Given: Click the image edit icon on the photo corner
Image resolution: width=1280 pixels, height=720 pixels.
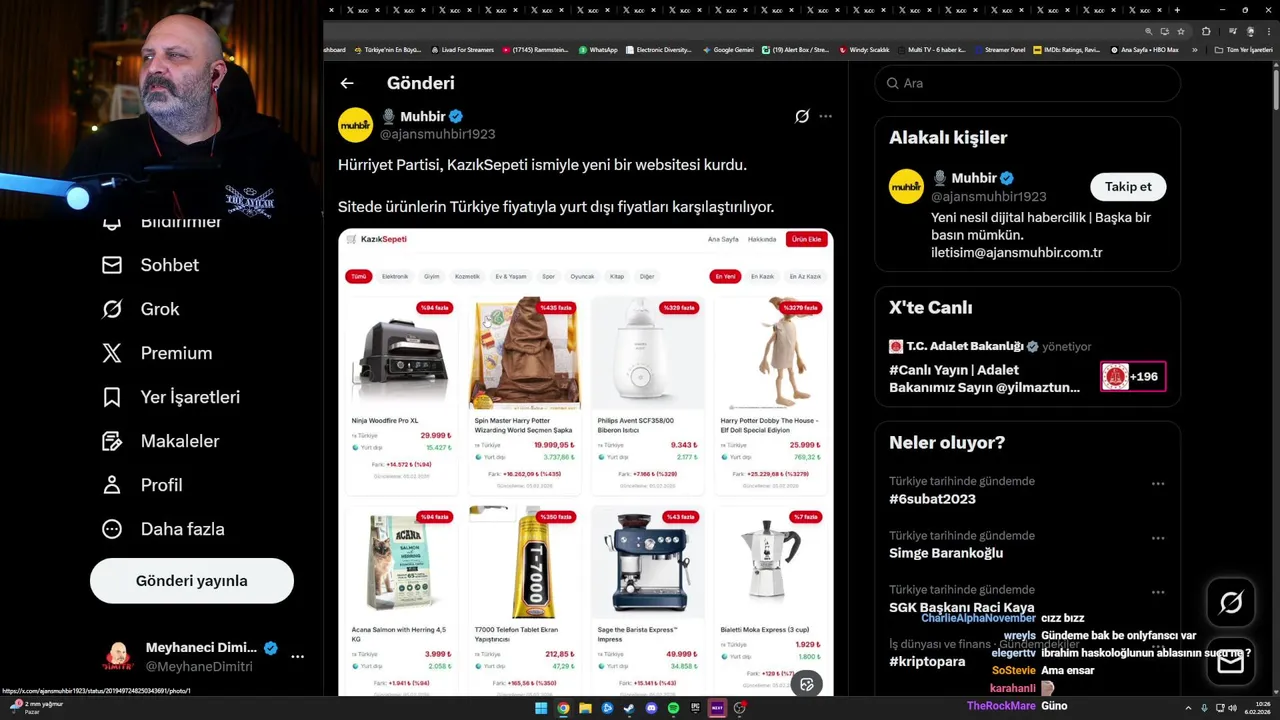Looking at the screenshot, I should (x=807, y=684).
